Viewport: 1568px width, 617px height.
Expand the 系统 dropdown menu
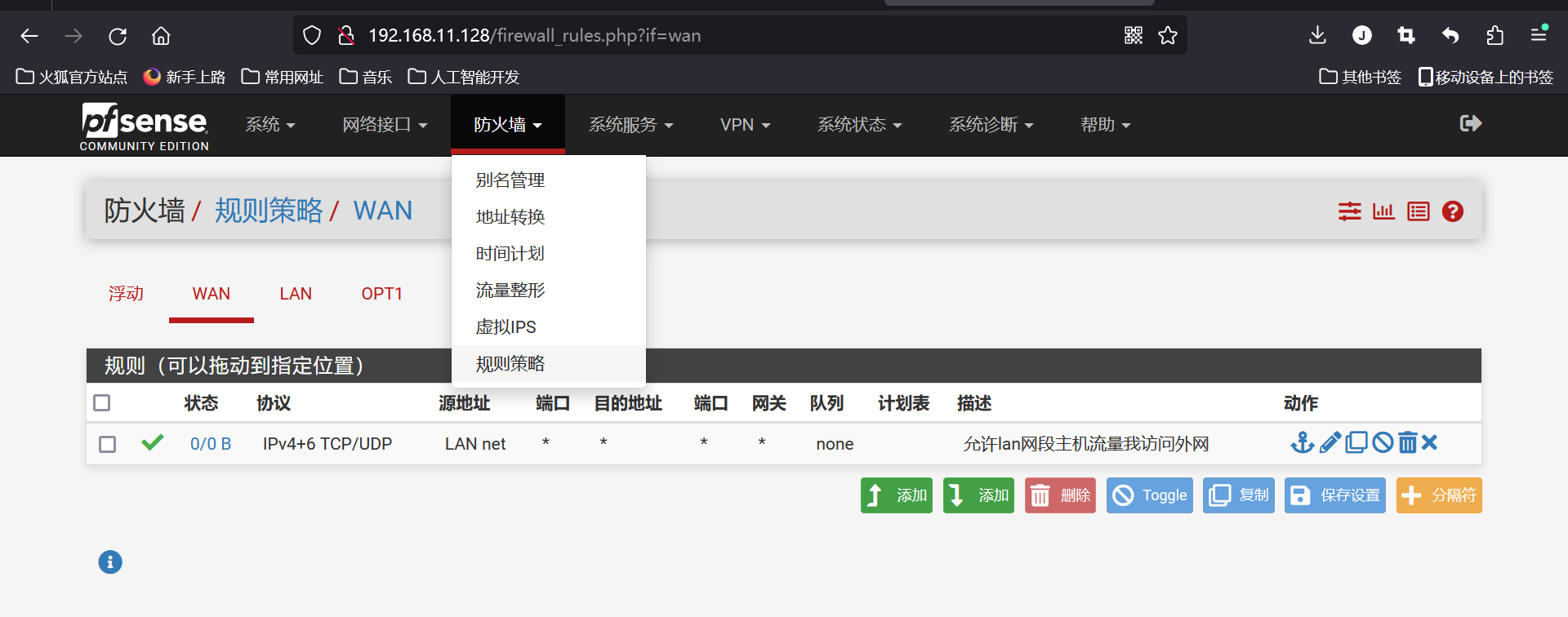tap(270, 125)
